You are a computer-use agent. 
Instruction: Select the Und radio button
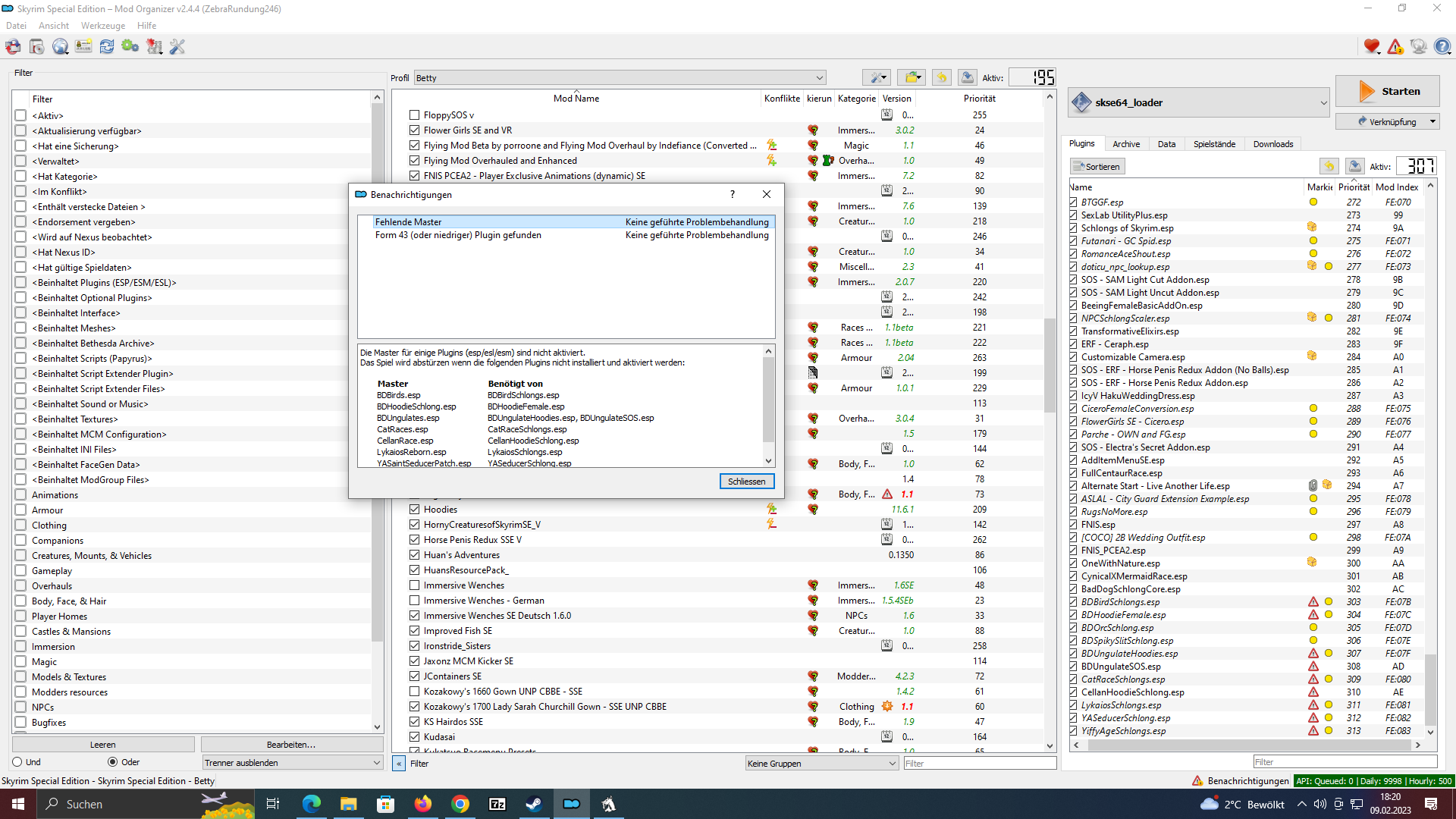point(17,762)
